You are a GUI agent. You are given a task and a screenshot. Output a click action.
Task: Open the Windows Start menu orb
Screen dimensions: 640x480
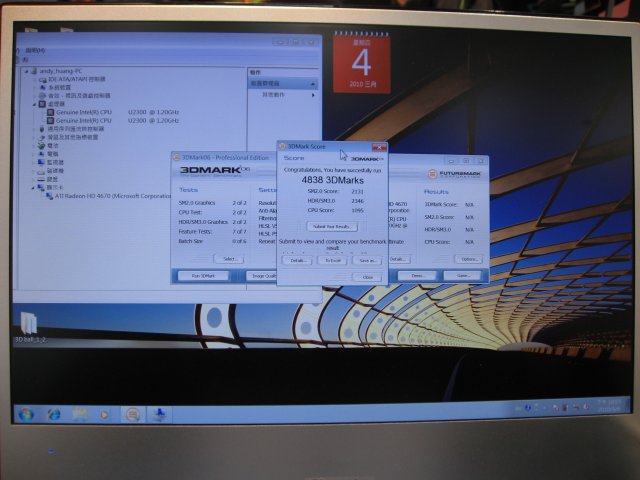26,415
